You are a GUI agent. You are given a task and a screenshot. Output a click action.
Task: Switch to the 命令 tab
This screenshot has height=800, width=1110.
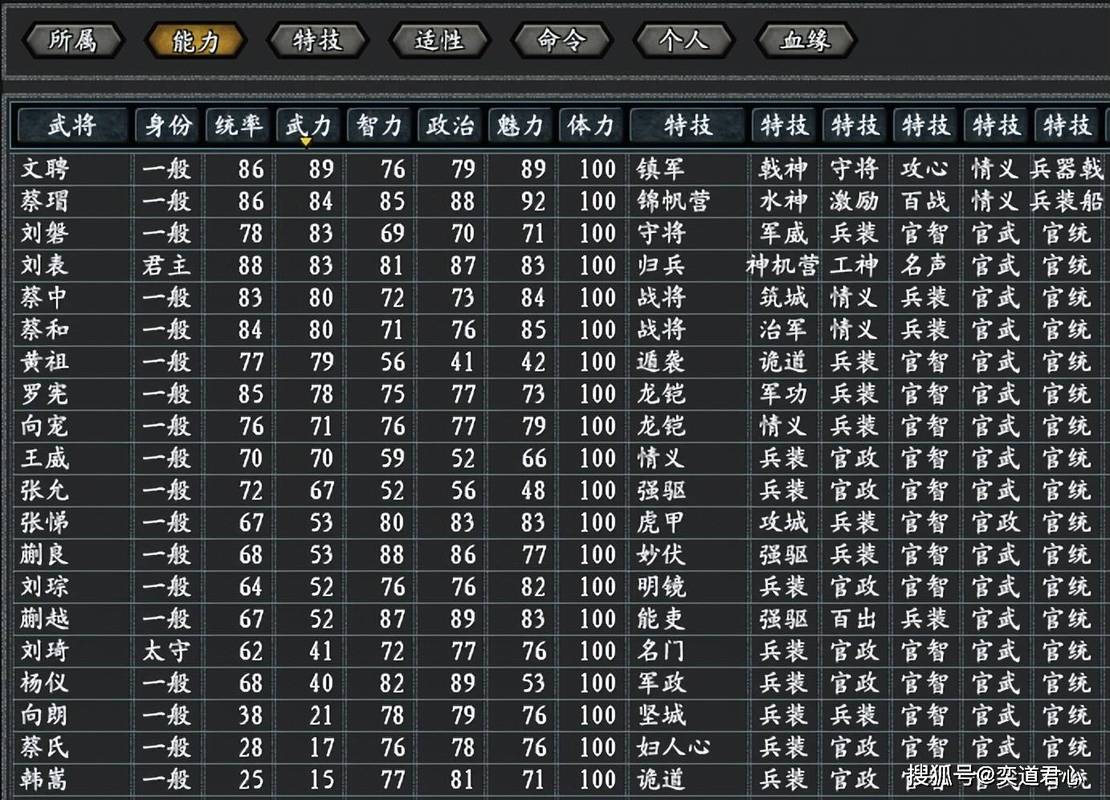click(x=561, y=40)
